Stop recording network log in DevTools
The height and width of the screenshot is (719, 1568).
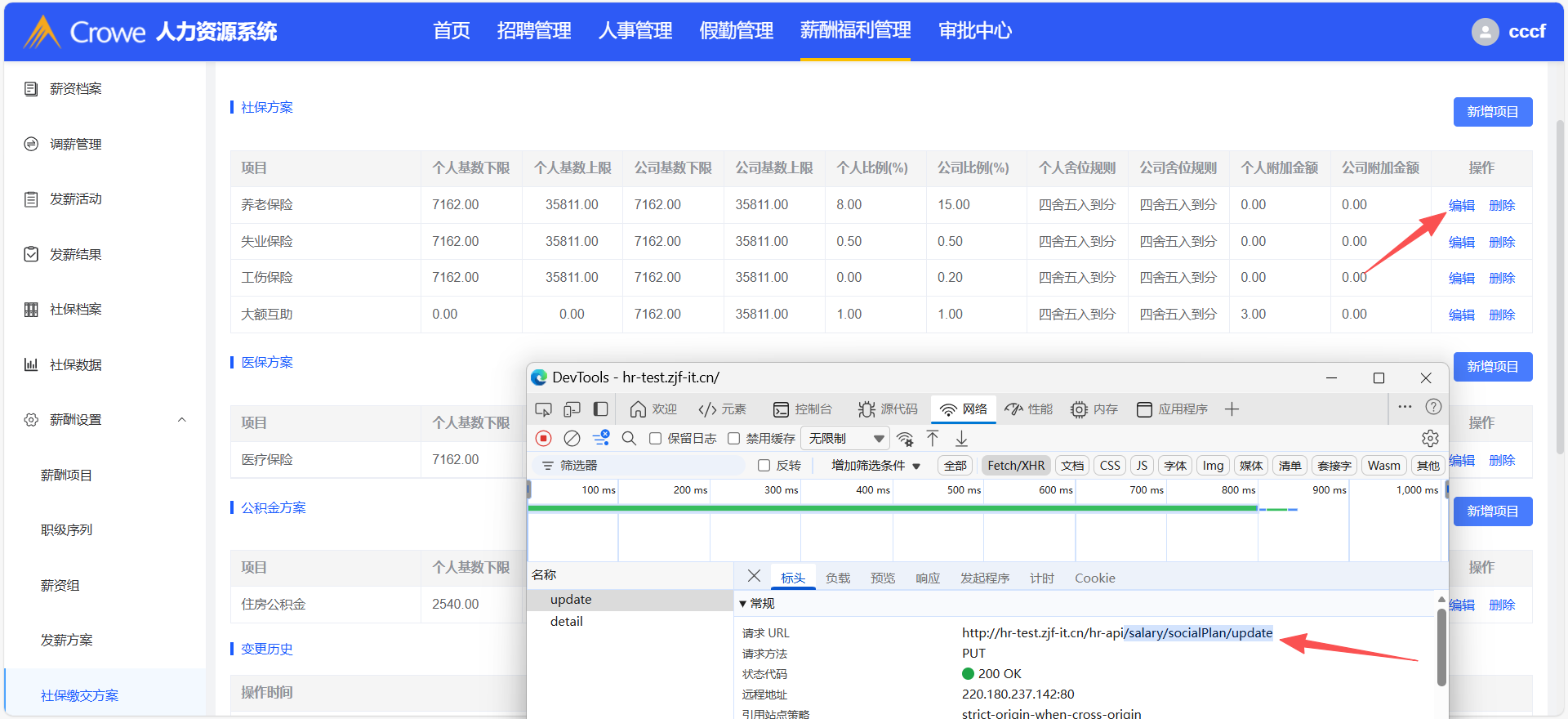(x=543, y=439)
